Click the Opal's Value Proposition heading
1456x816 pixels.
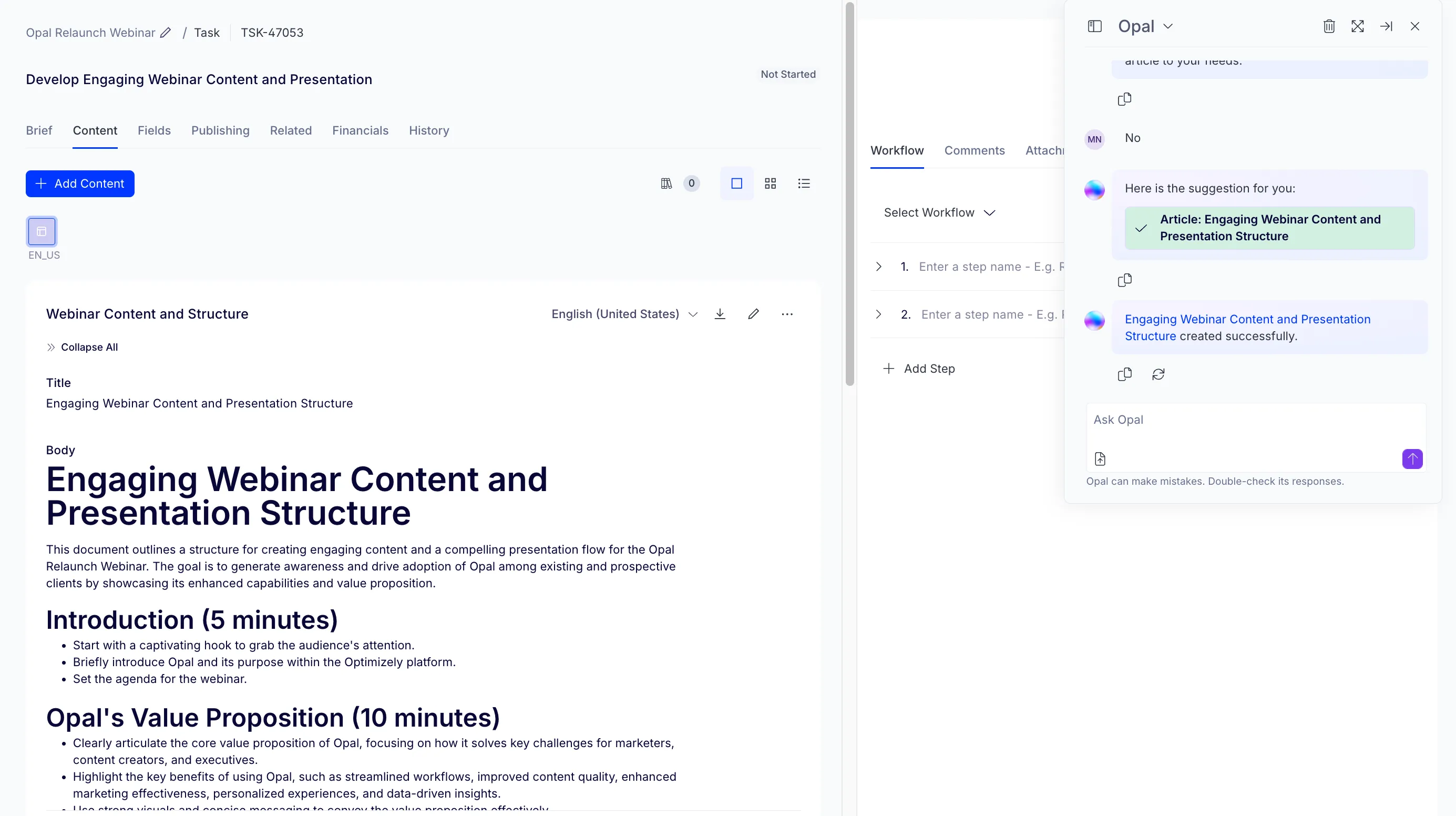click(x=273, y=718)
